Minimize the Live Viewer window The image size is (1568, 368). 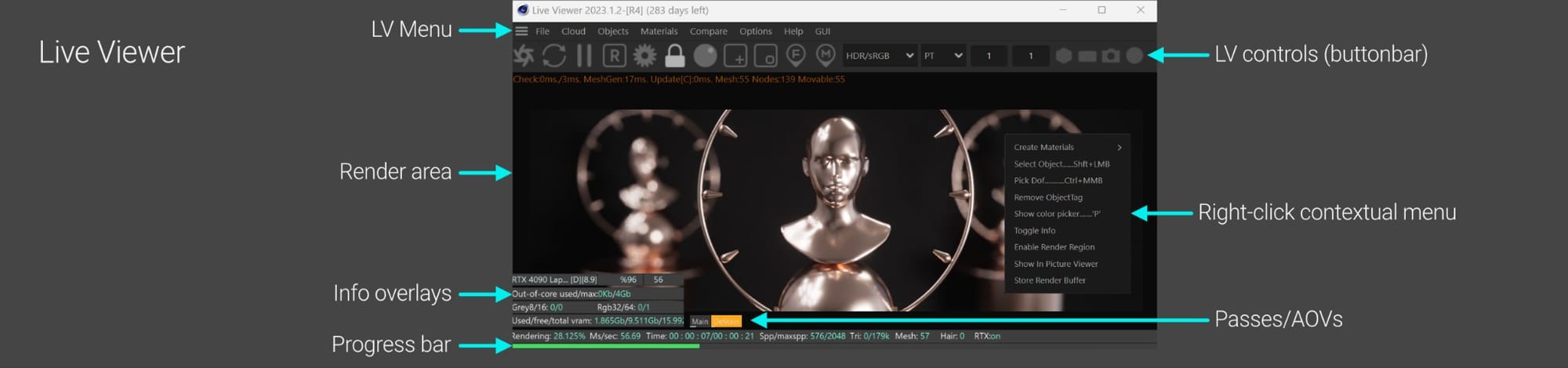pyautogui.click(x=1063, y=10)
